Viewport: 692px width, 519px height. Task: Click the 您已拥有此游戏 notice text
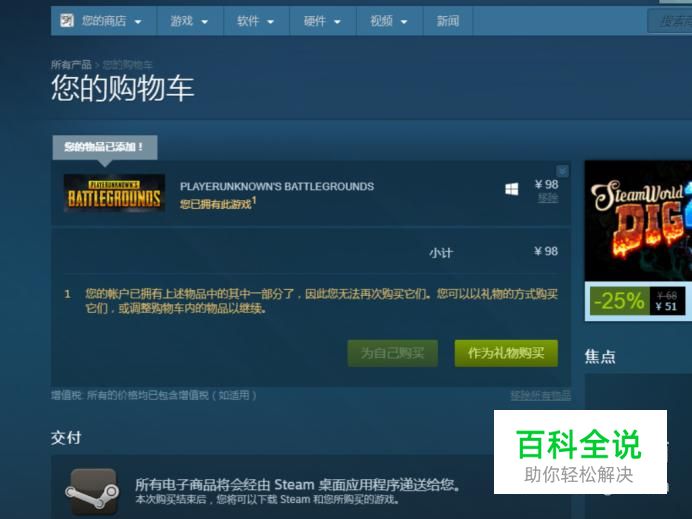click(216, 204)
